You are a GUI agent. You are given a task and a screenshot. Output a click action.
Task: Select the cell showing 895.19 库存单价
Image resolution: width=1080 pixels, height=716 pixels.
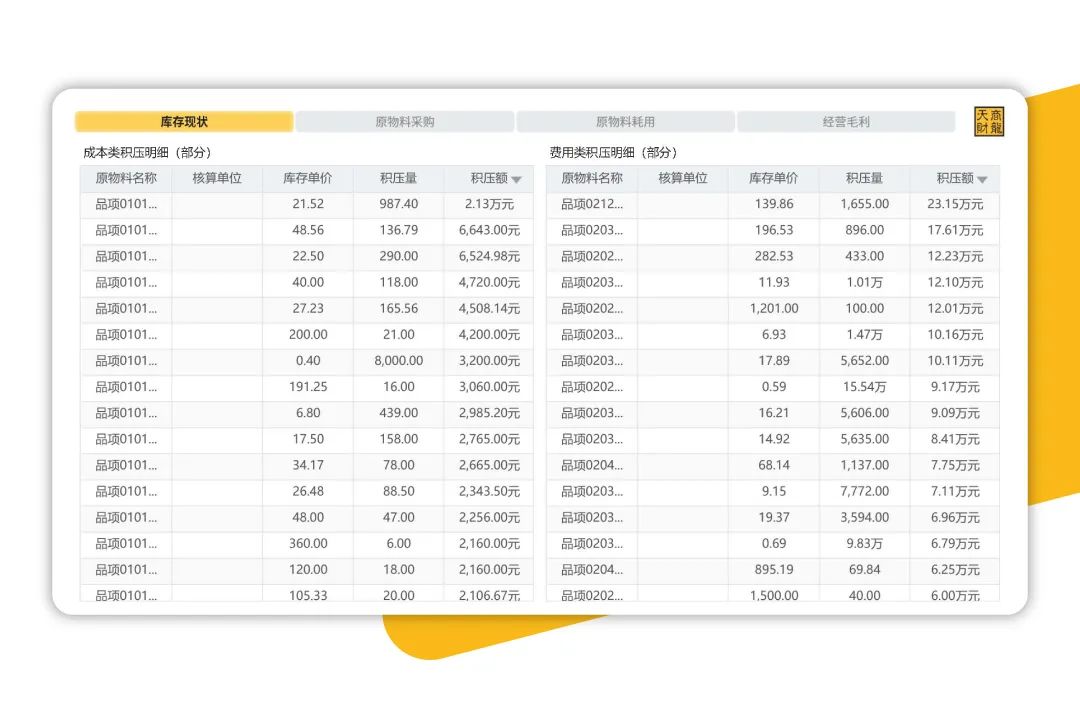point(773,570)
